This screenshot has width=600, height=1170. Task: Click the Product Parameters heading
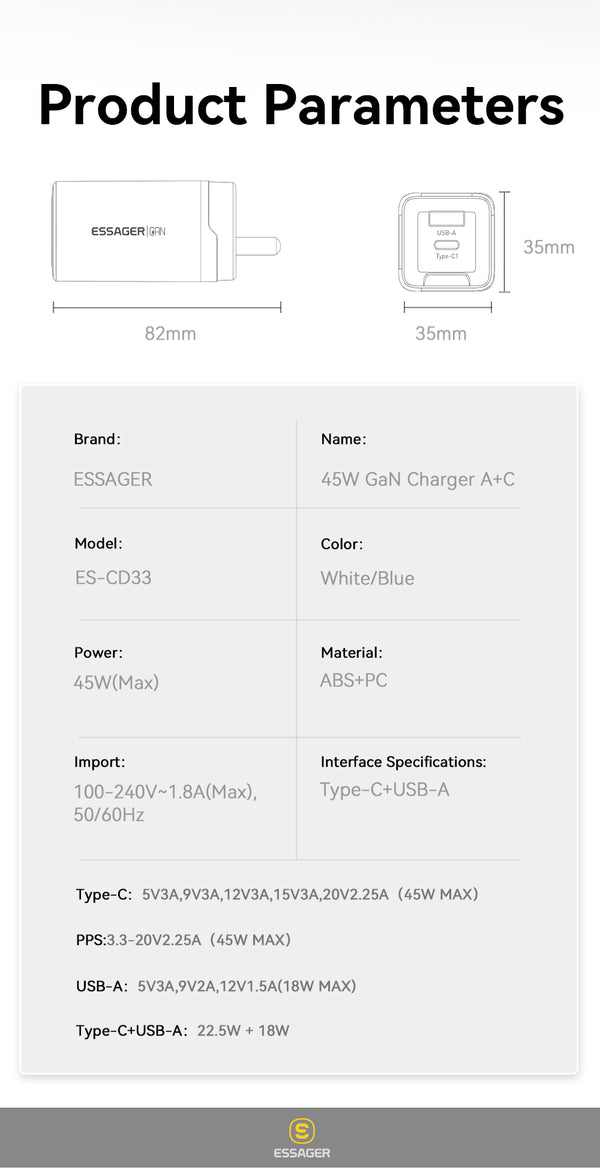coord(301,105)
